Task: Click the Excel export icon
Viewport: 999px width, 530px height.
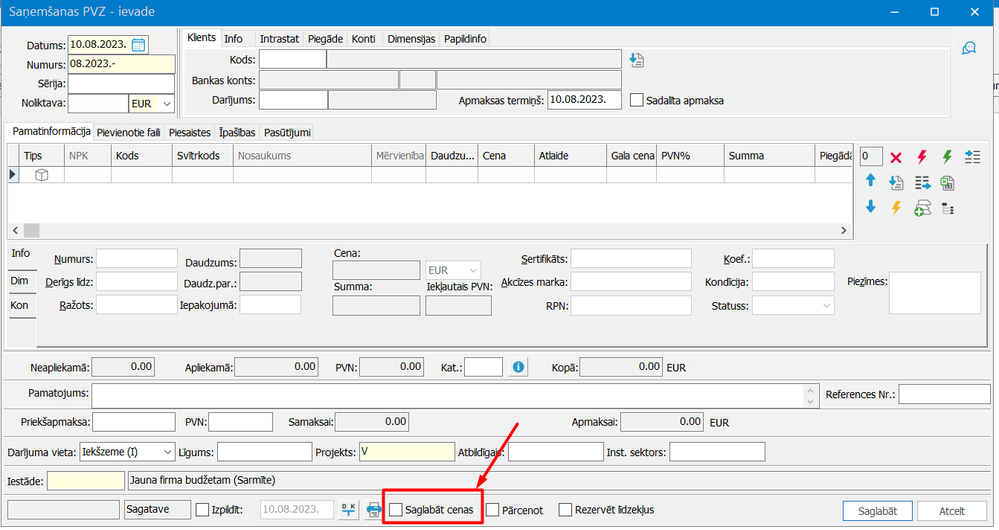Action: pos(947,182)
